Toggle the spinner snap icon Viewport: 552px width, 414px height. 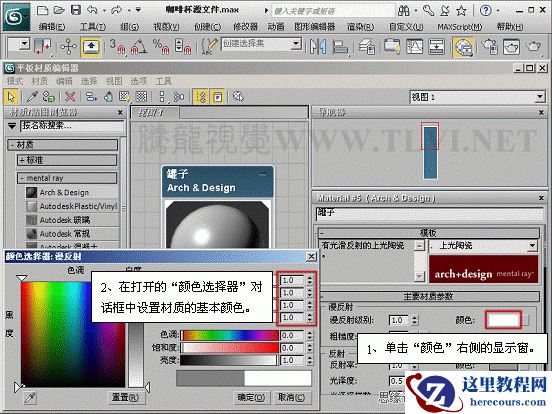click(183, 47)
